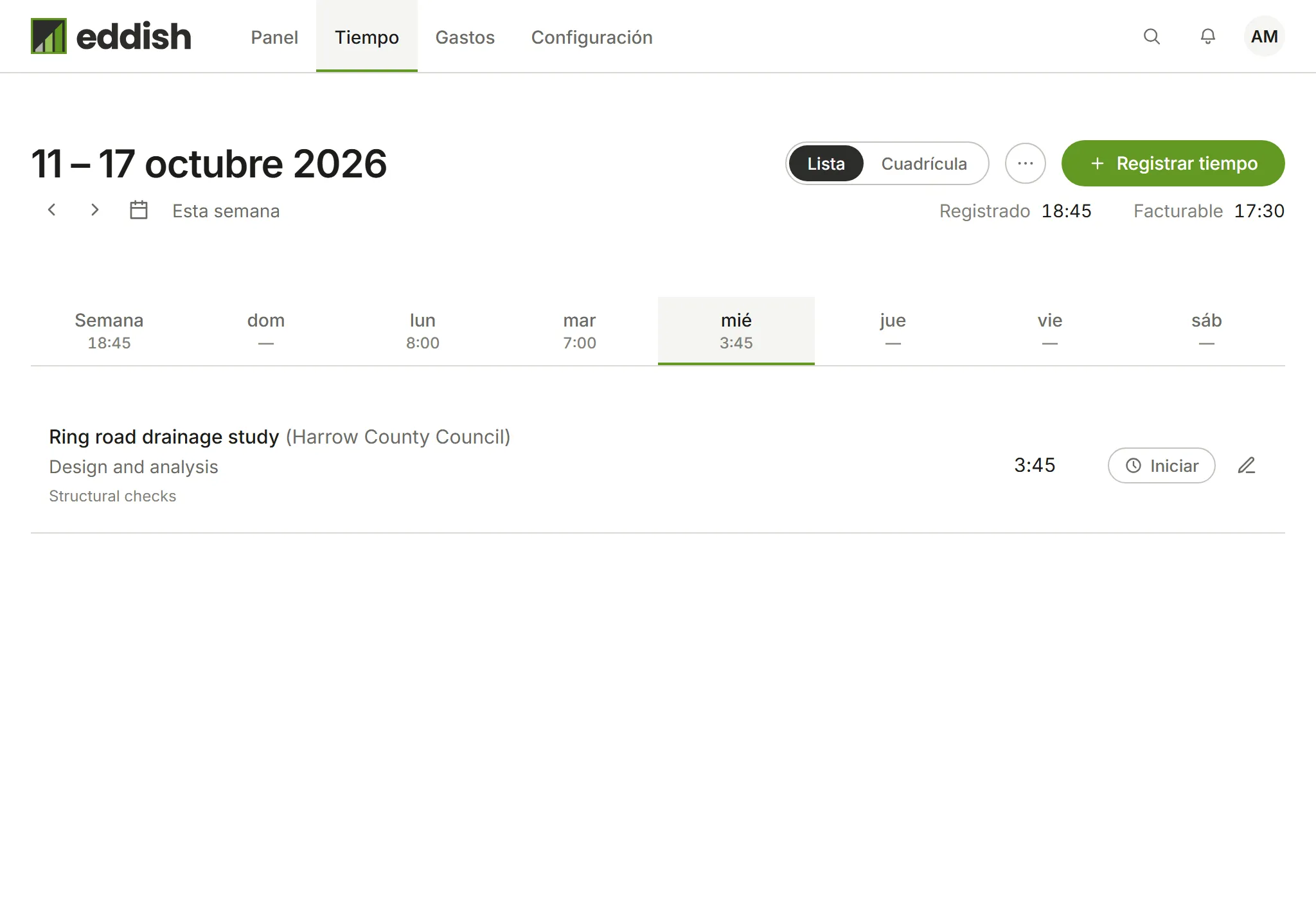
Task: Click Registrar tiempo button
Action: (x=1173, y=163)
